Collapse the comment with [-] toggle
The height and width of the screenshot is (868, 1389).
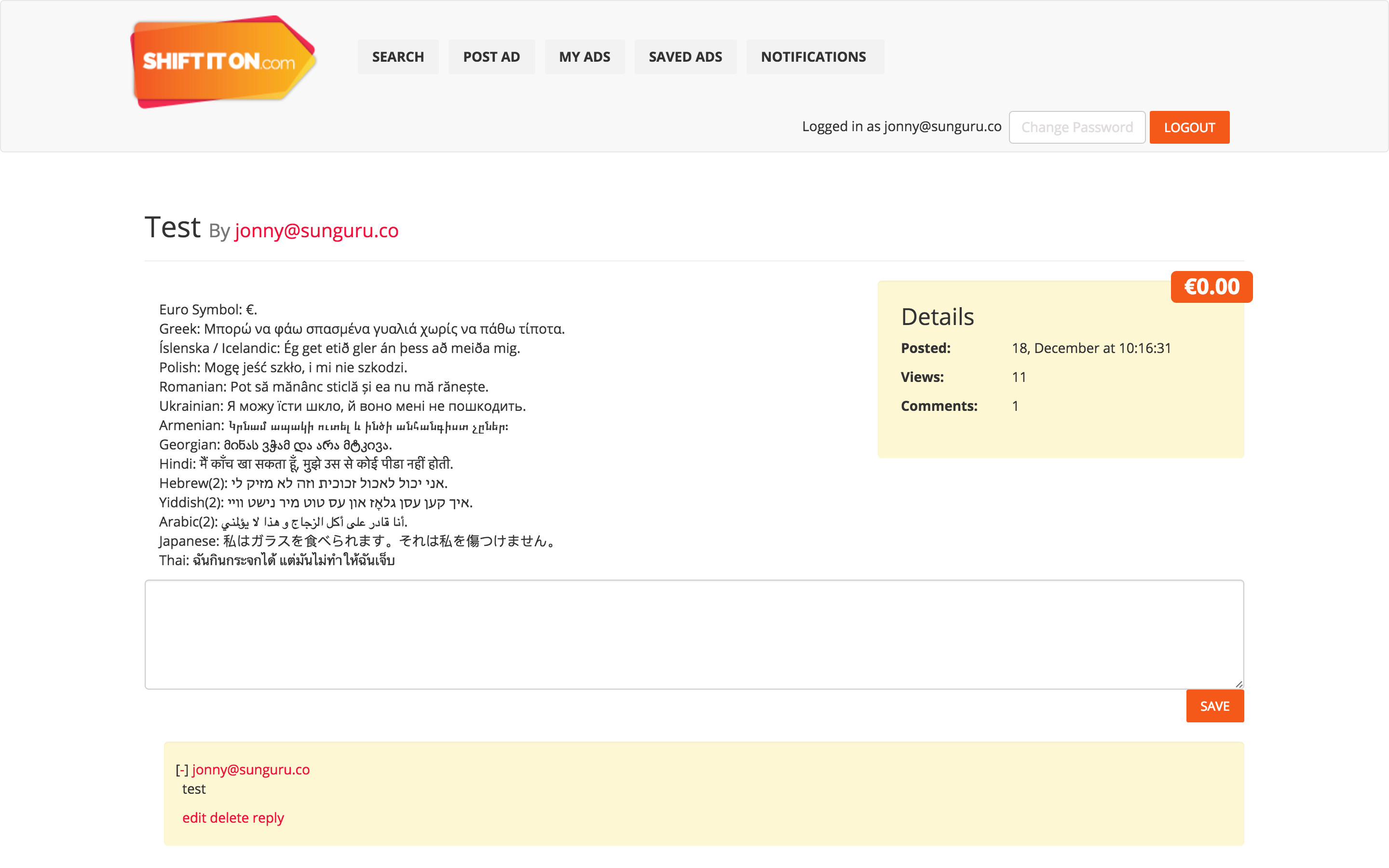(x=182, y=770)
